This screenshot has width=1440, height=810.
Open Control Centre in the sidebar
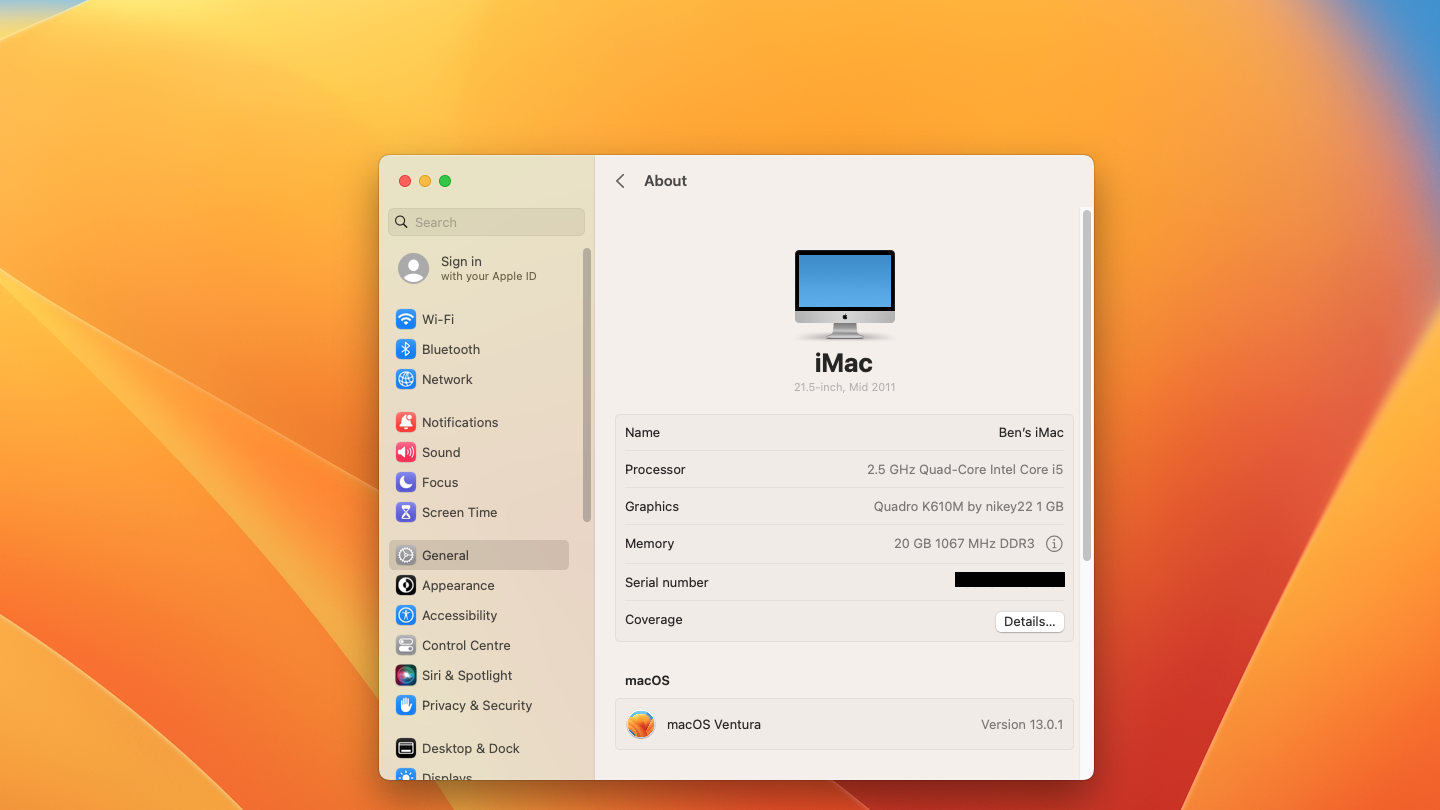point(466,645)
